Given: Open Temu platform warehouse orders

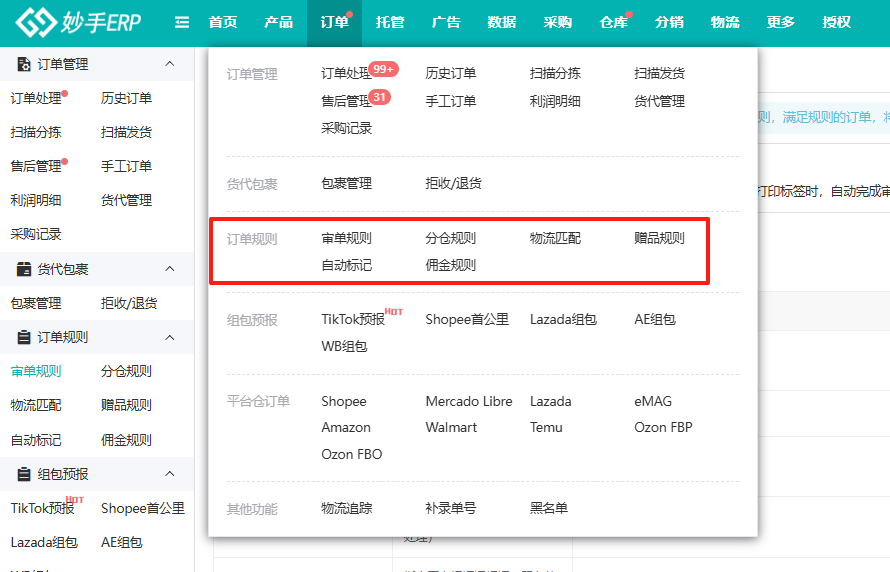Looking at the screenshot, I should tap(546, 427).
